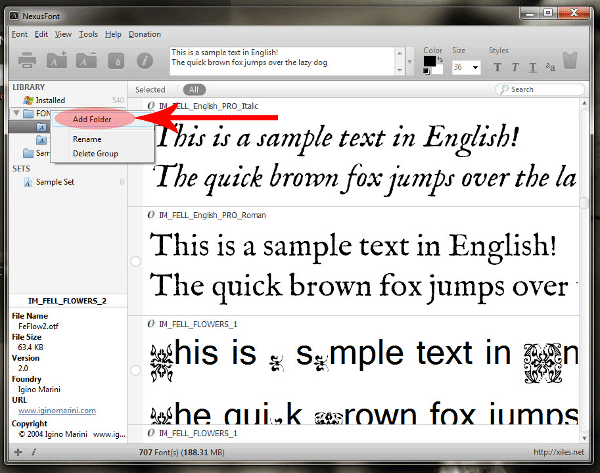Click the white background color swatch
Viewport: 600px width, 473px height.
click(x=437, y=69)
